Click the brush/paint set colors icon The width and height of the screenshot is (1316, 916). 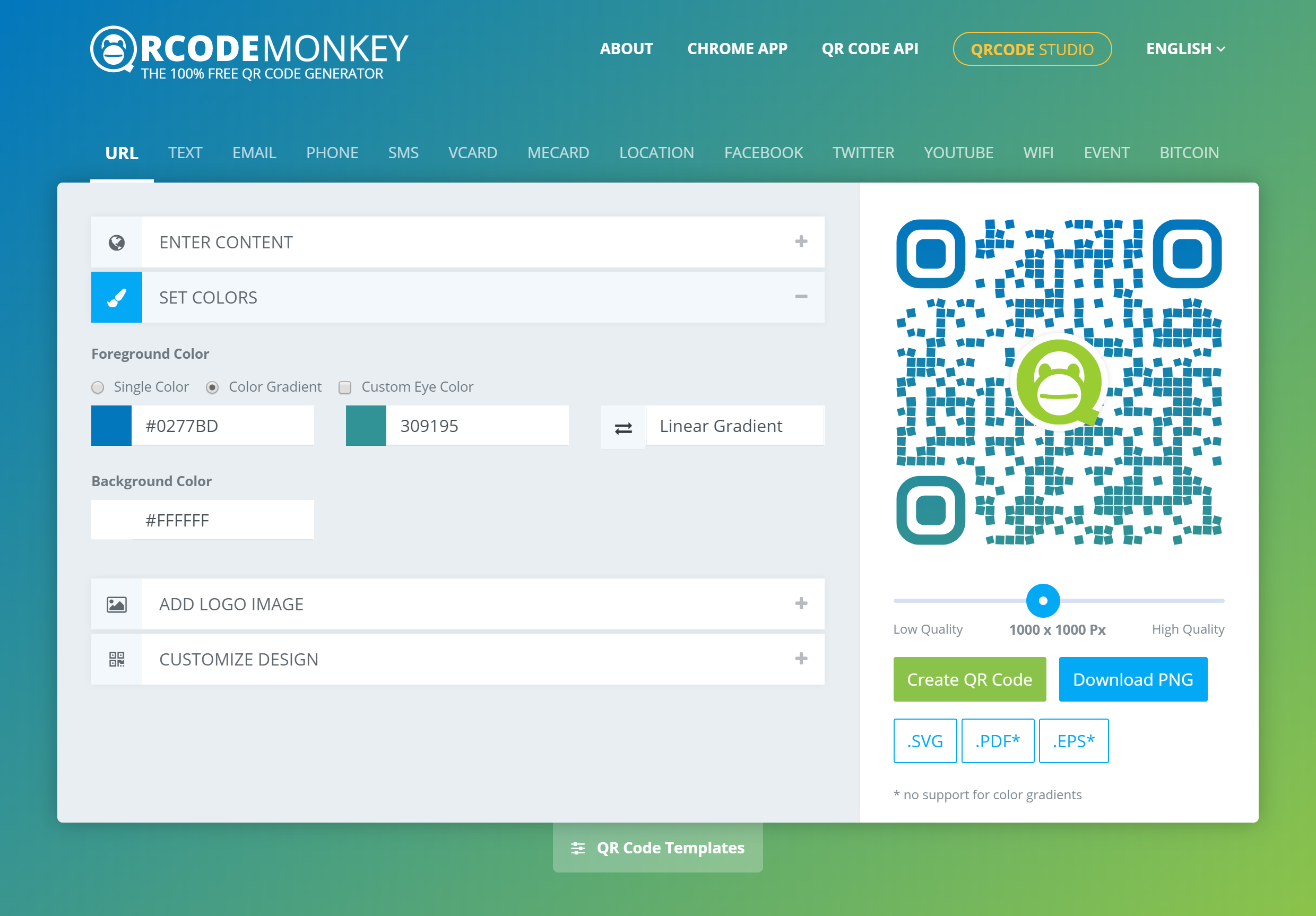click(117, 296)
